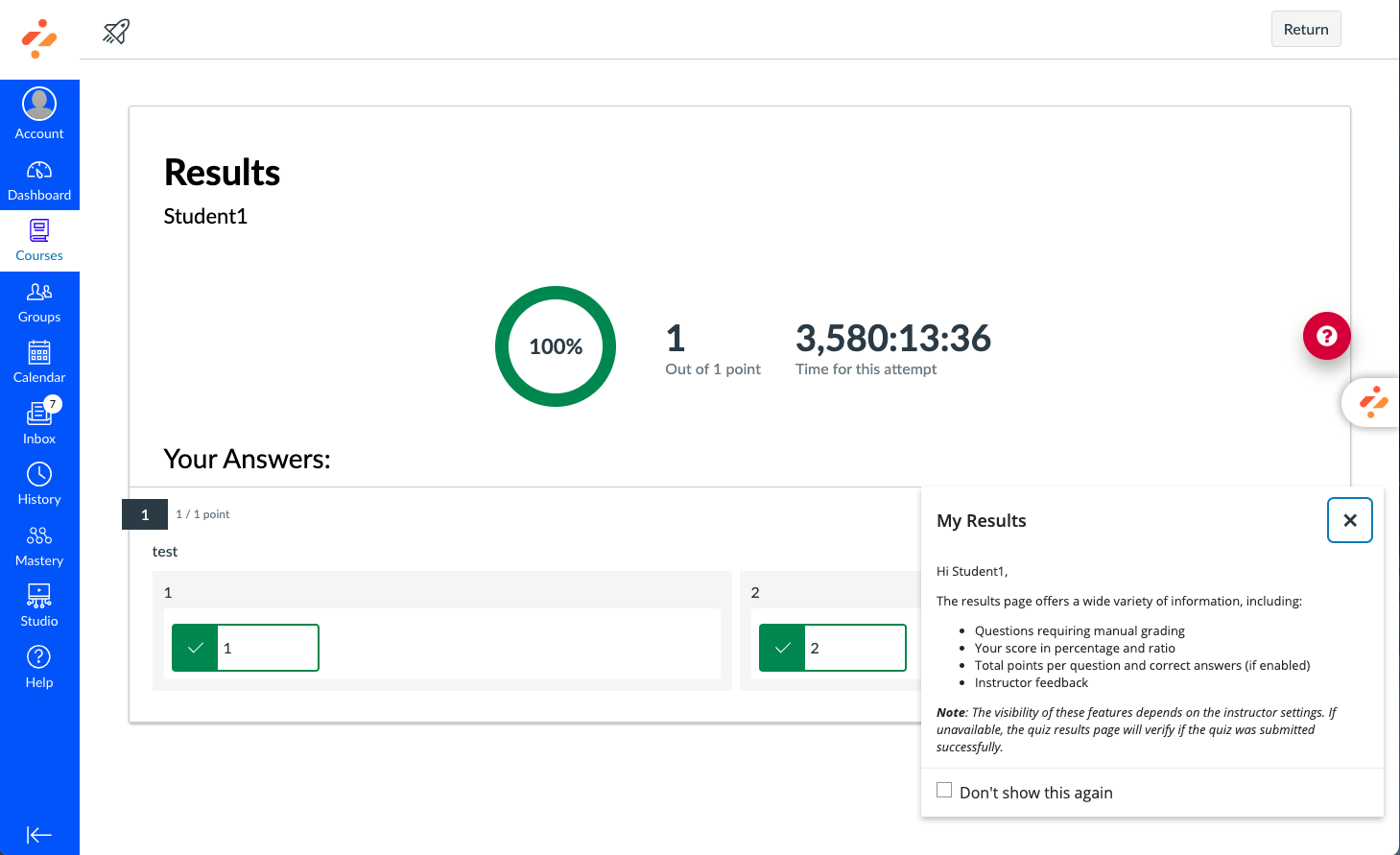
Task: Open the Mastery page
Action: 39,545
